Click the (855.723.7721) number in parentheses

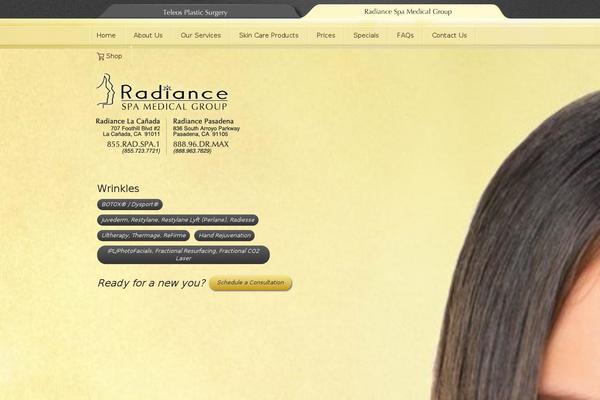click(141, 151)
